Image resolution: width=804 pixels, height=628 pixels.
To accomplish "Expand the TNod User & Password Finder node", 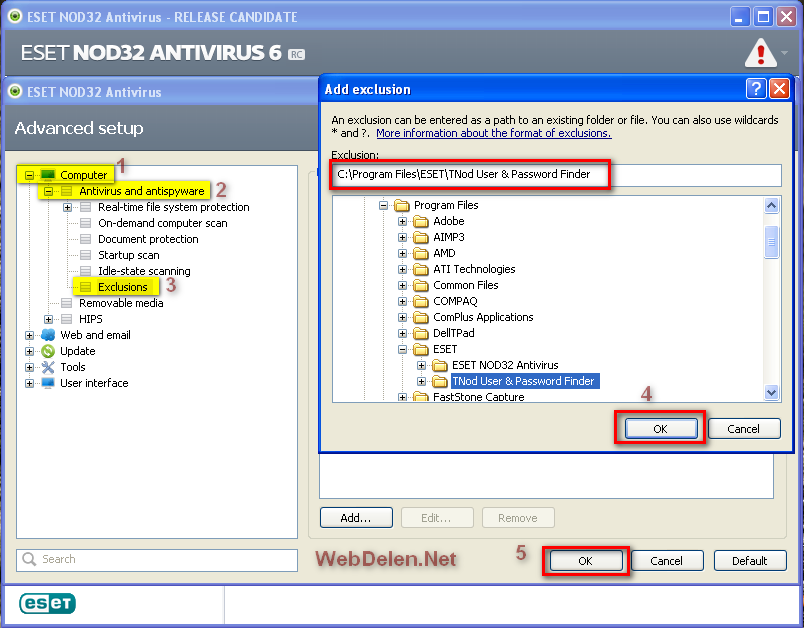I will click(421, 381).
